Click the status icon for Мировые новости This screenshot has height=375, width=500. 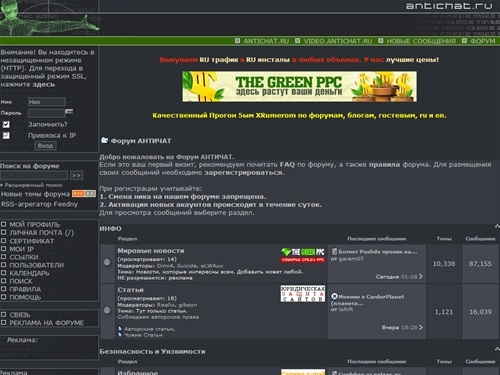point(107,262)
